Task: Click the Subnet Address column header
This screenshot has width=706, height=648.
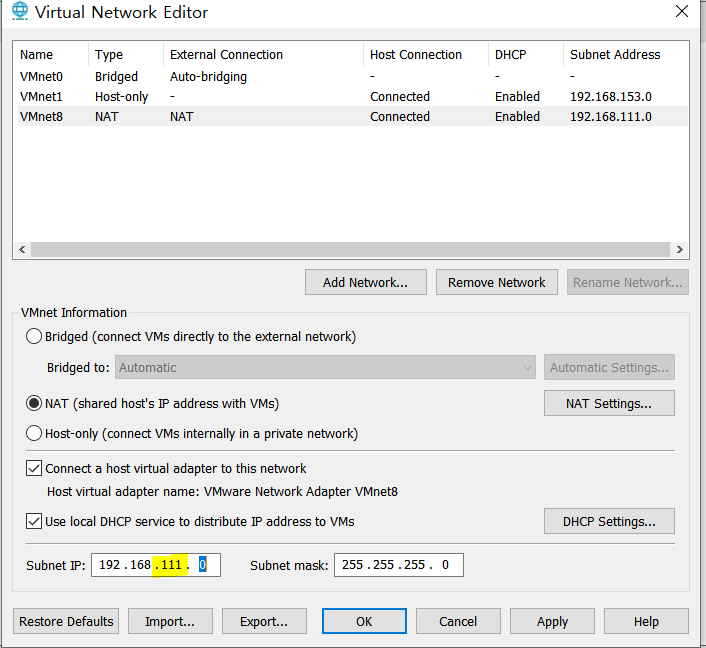Action: [x=626, y=54]
